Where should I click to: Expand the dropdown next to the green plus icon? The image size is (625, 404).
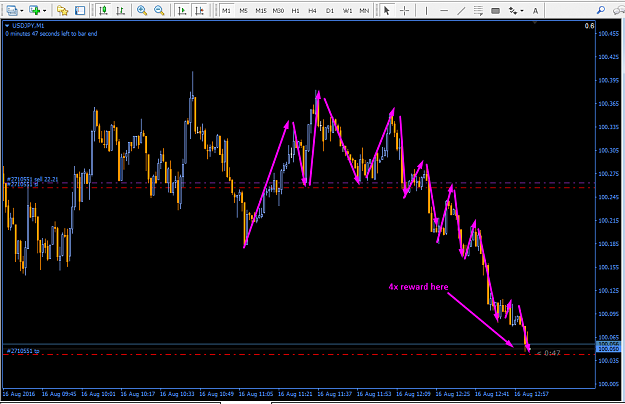(44, 11)
